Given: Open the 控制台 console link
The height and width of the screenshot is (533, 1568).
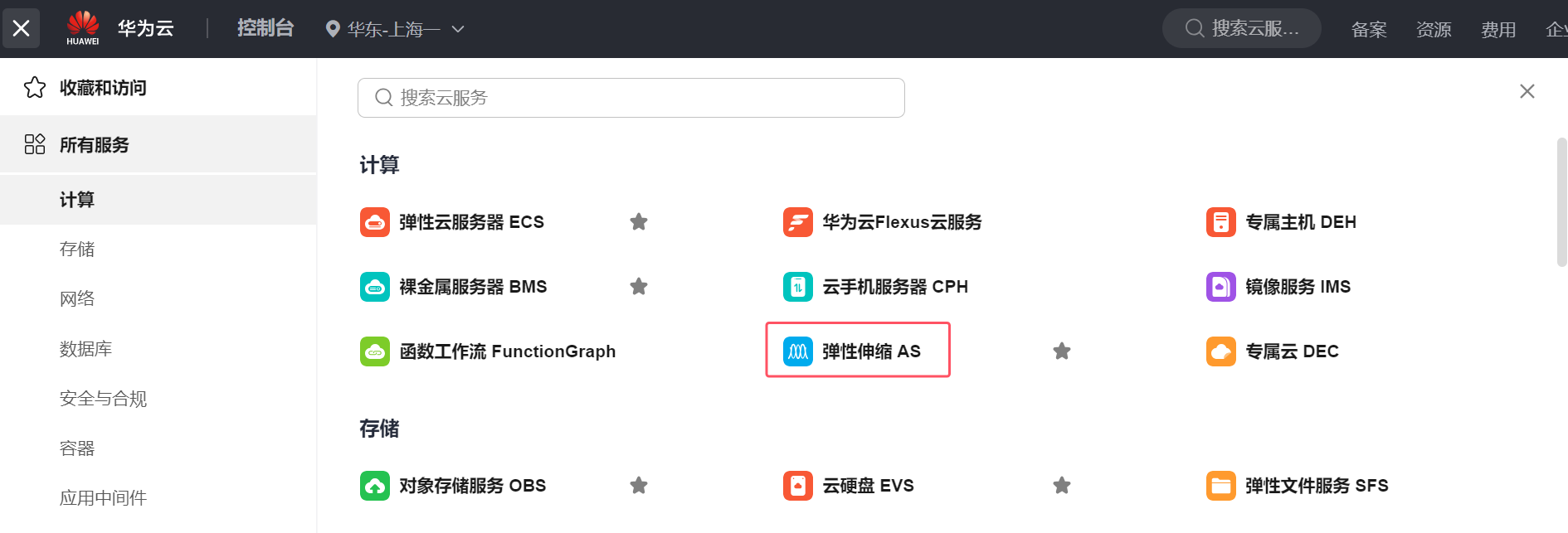Looking at the screenshot, I should (265, 28).
